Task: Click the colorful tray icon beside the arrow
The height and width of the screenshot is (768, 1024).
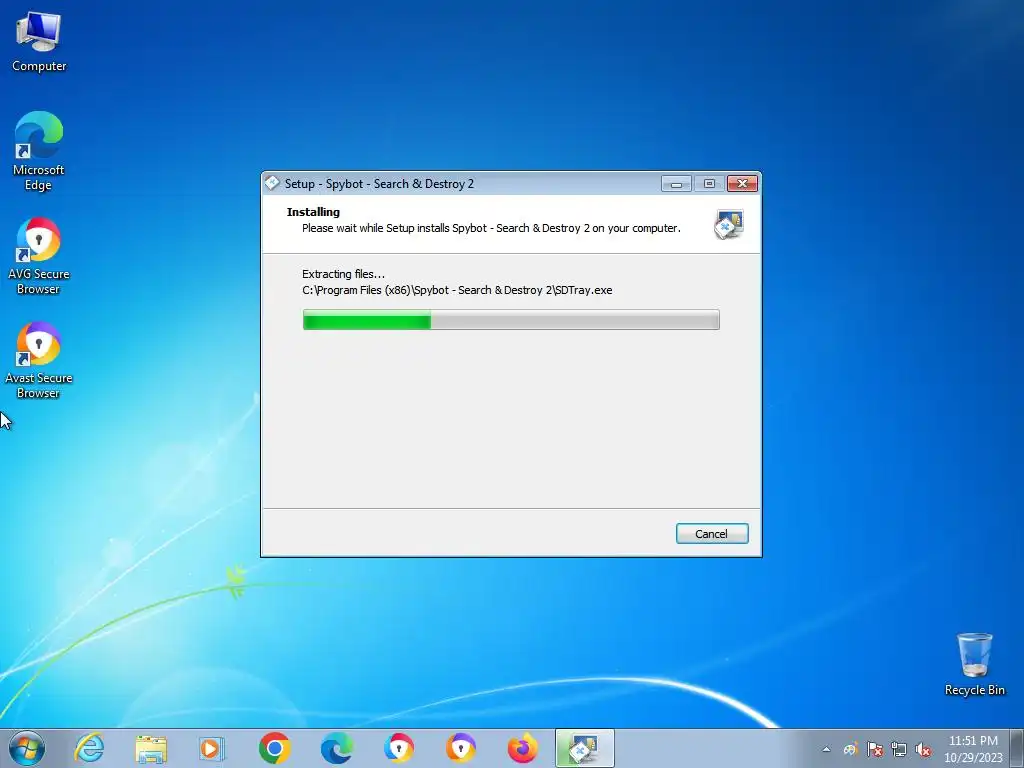Action: (x=850, y=749)
